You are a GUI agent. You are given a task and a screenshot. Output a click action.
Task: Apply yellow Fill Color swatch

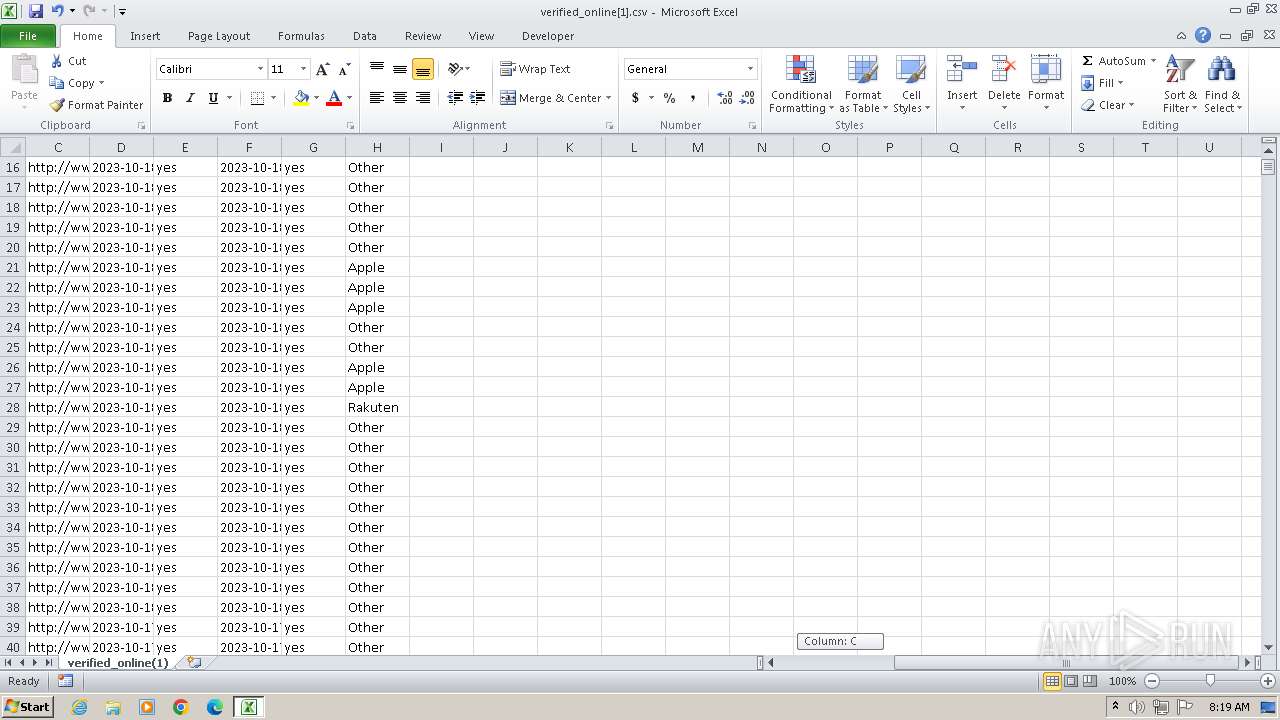[302, 98]
